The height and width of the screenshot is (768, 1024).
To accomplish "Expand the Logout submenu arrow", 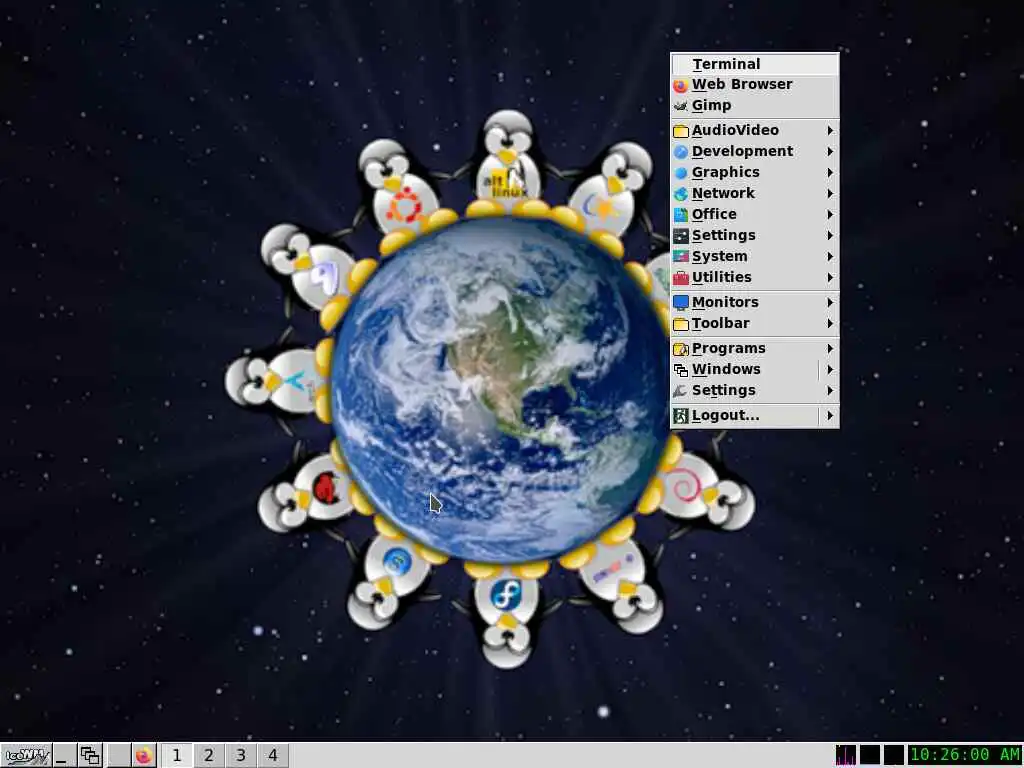I will click(x=830, y=415).
